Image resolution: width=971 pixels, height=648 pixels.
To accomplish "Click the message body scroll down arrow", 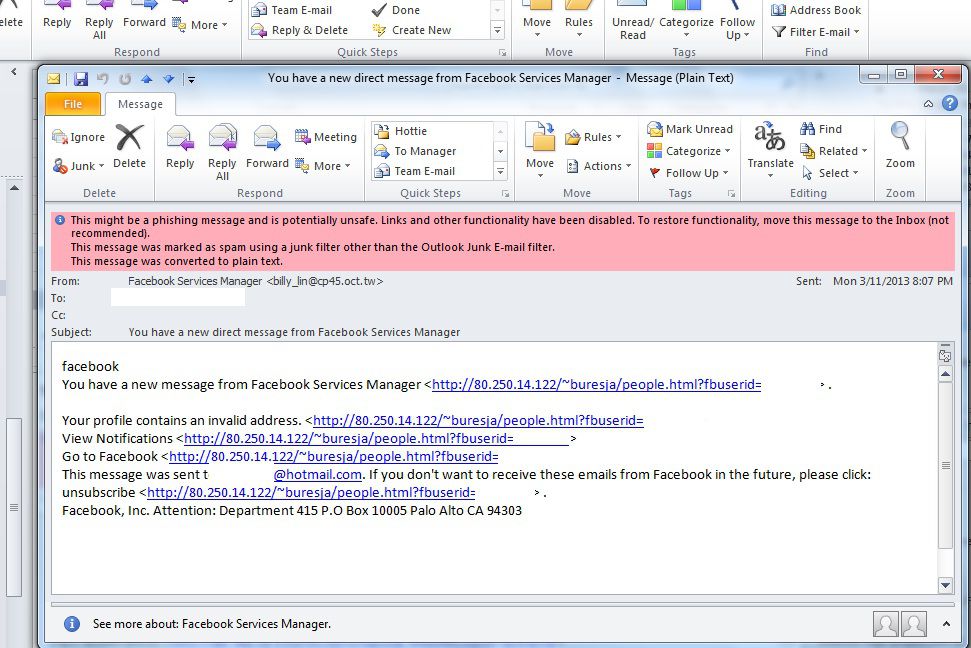I will point(945,584).
